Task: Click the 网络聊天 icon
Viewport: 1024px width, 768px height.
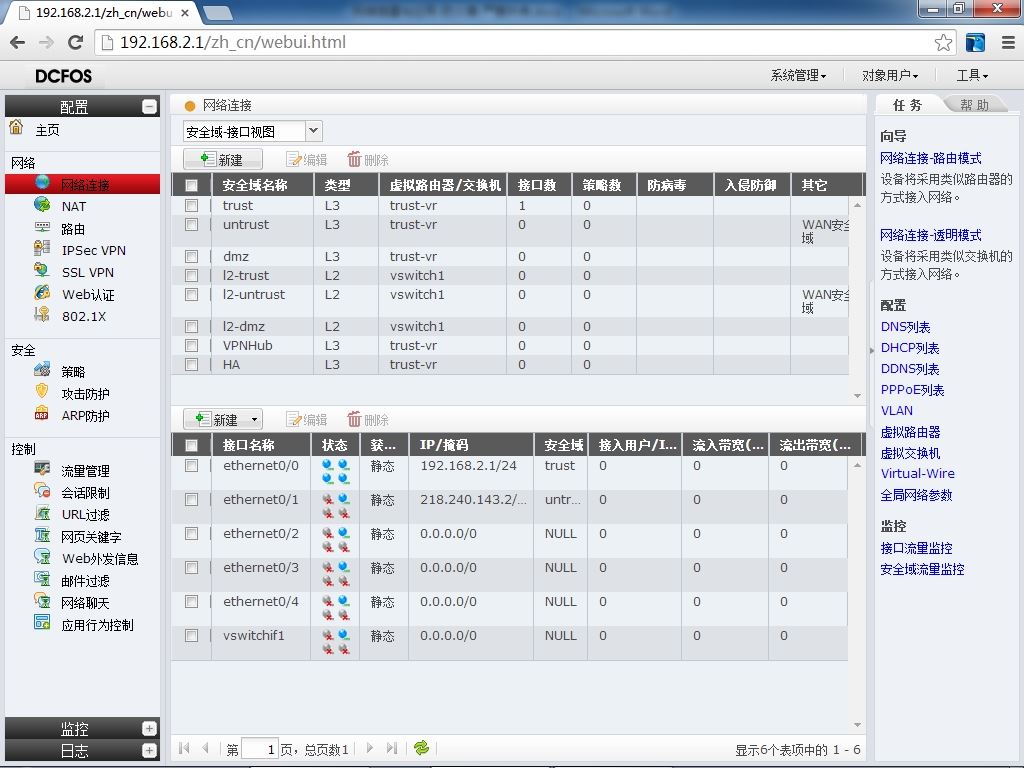Action: 42,601
